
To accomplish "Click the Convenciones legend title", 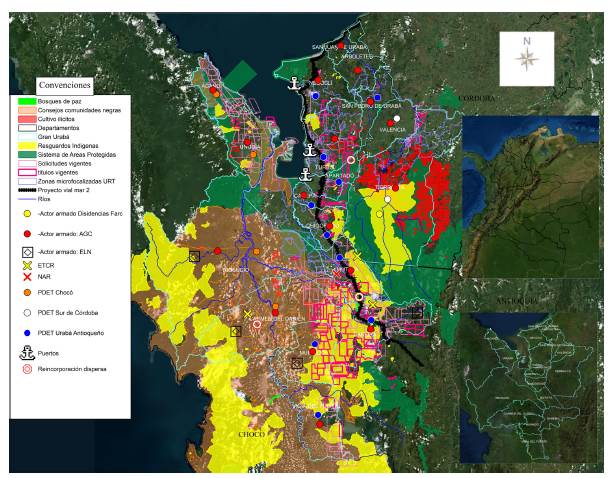I will coord(67,85).
